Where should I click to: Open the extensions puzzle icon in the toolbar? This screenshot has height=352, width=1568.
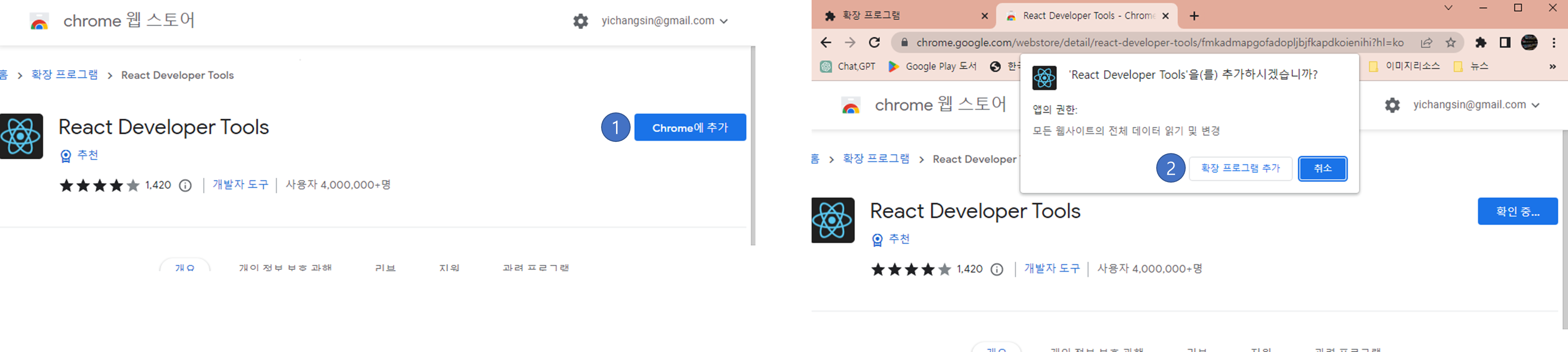[1480, 43]
